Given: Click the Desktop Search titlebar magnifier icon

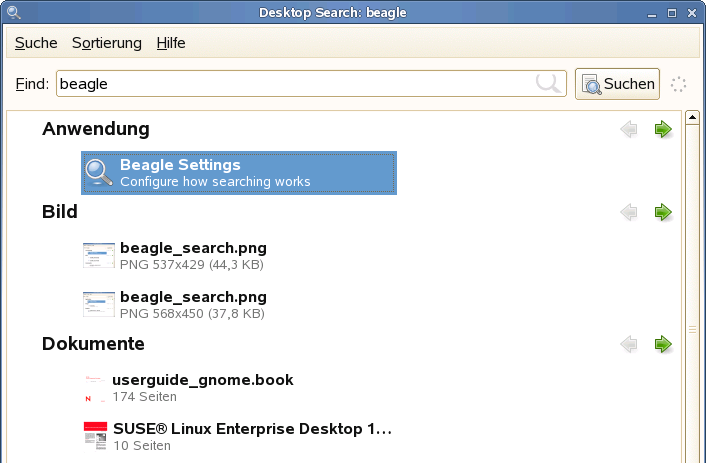Looking at the screenshot, I should [14, 12].
